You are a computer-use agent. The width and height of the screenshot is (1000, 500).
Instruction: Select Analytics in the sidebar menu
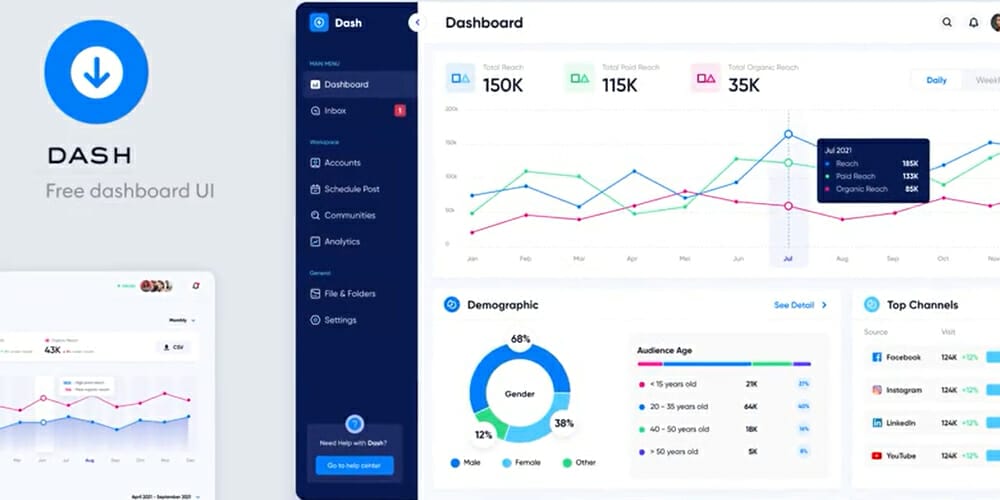[x=341, y=242]
